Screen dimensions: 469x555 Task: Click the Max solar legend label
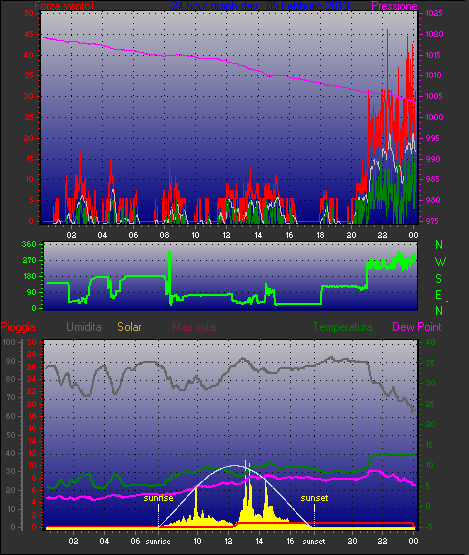tap(195, 327)
